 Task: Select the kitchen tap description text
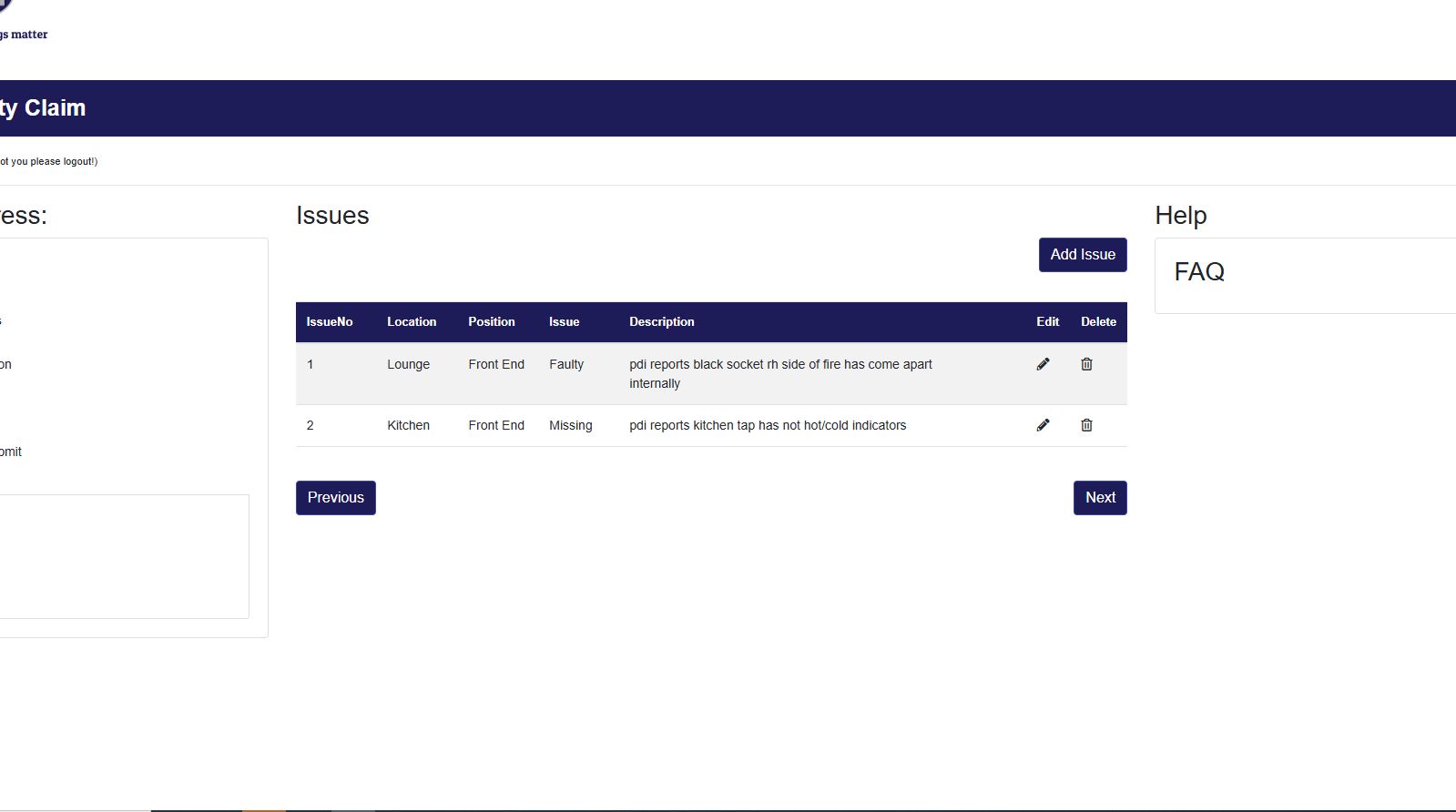[768, 426]
